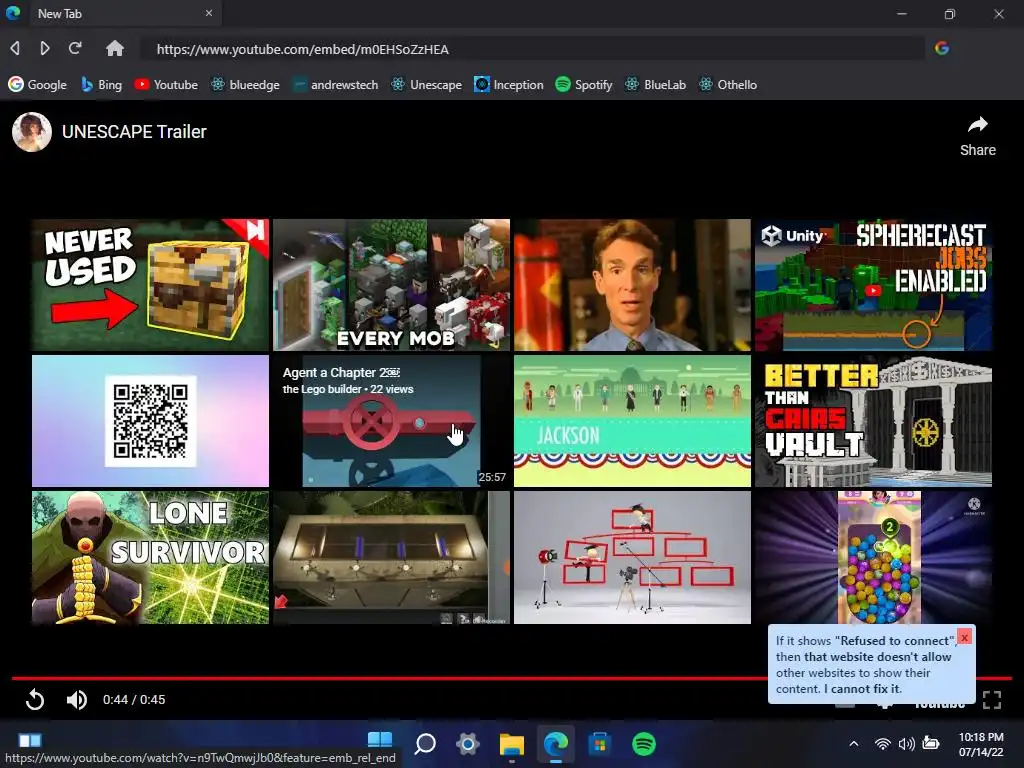1024x768 pixels.
Task: Open Microsoft Store from the taskbar
Action: [600, 743]
